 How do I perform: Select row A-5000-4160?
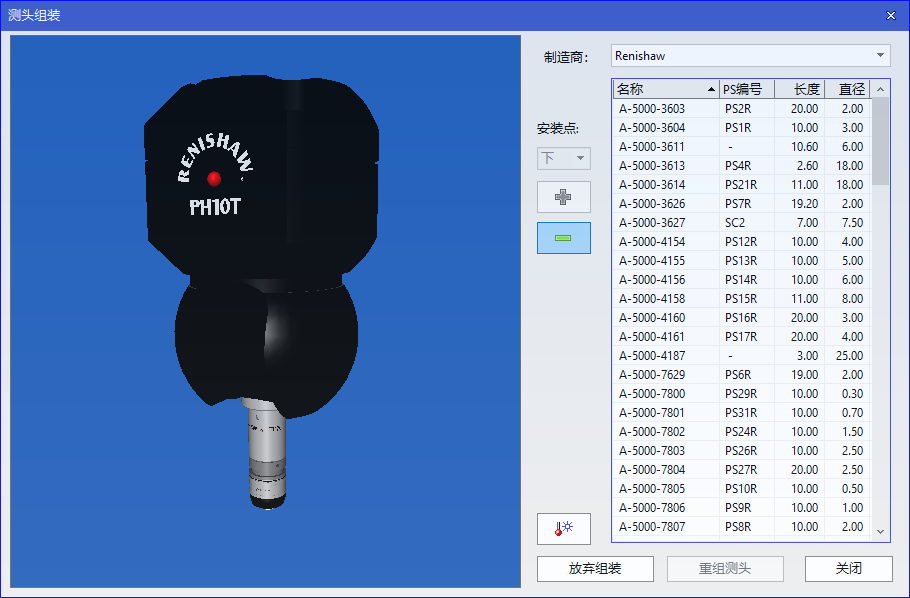click(x=742, y=318)
